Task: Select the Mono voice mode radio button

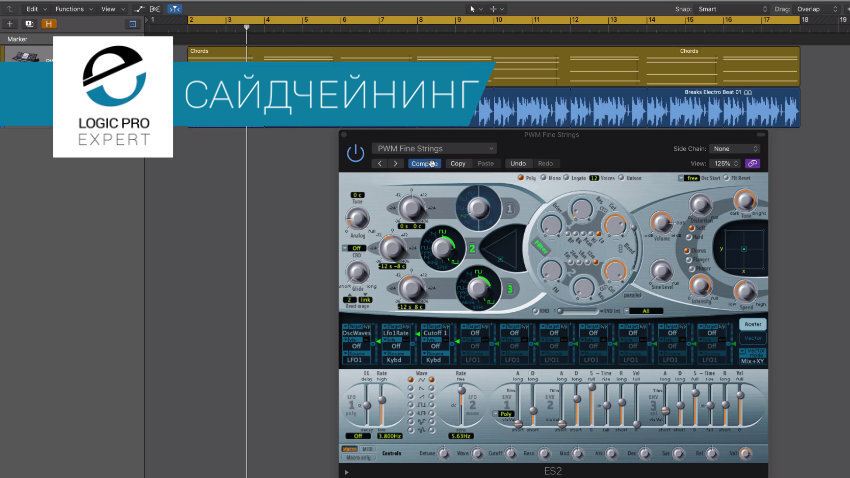Action: pyautogui.click(x=543, y=177)
